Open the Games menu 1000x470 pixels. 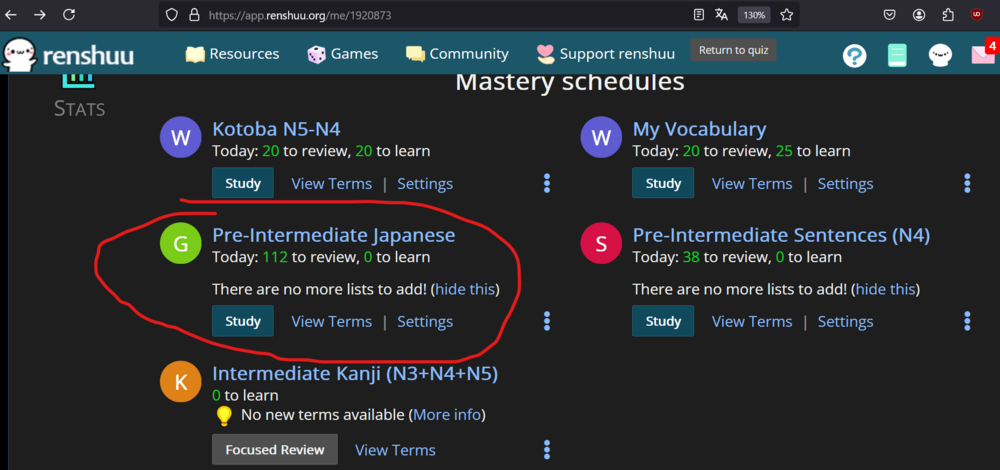[x=342, y=54]
